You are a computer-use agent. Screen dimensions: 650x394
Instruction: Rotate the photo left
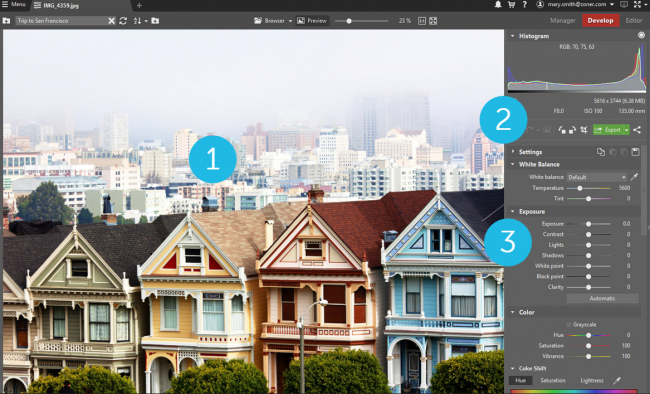562,130
